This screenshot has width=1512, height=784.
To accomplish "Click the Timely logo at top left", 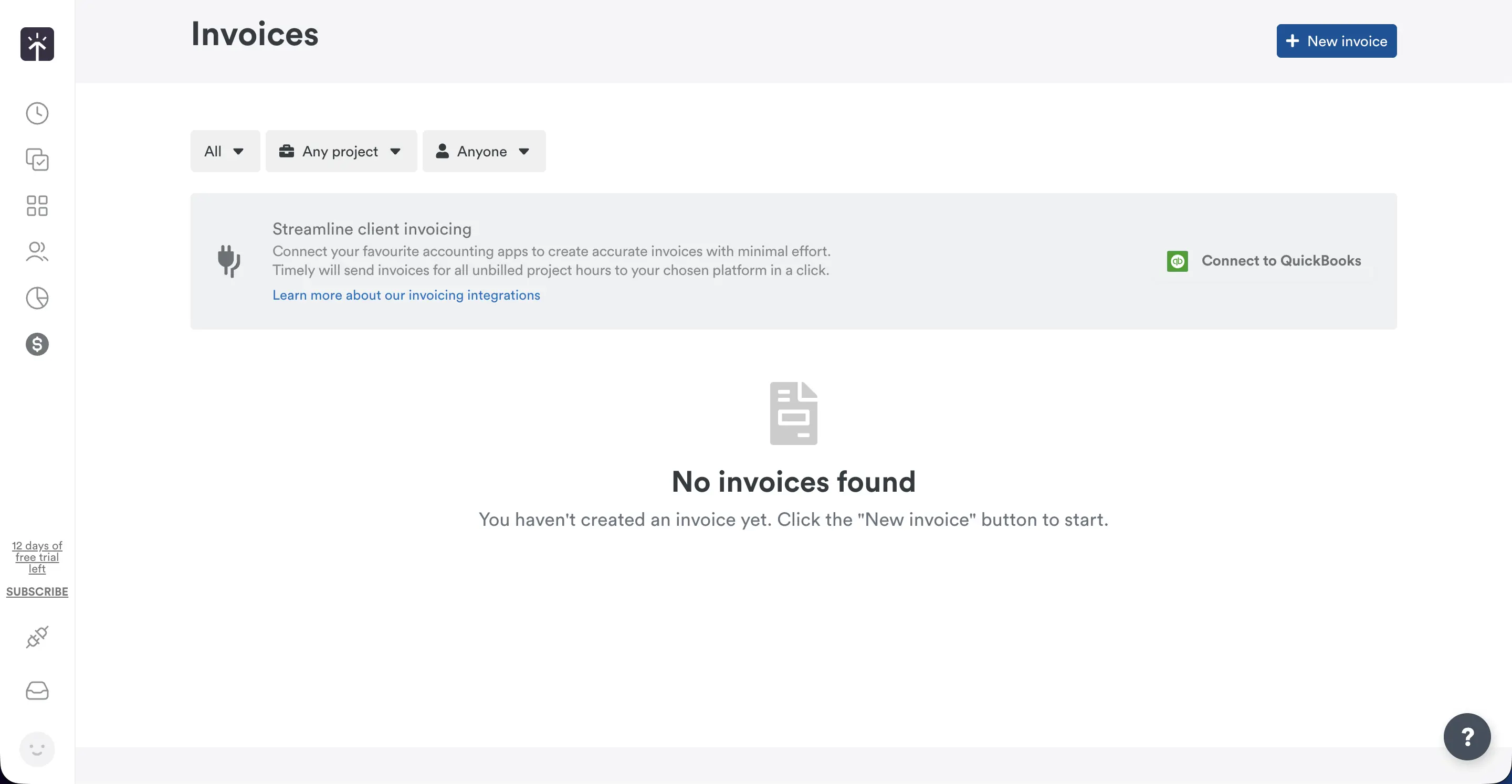I will pyautogui.click(x=37, y=44).
